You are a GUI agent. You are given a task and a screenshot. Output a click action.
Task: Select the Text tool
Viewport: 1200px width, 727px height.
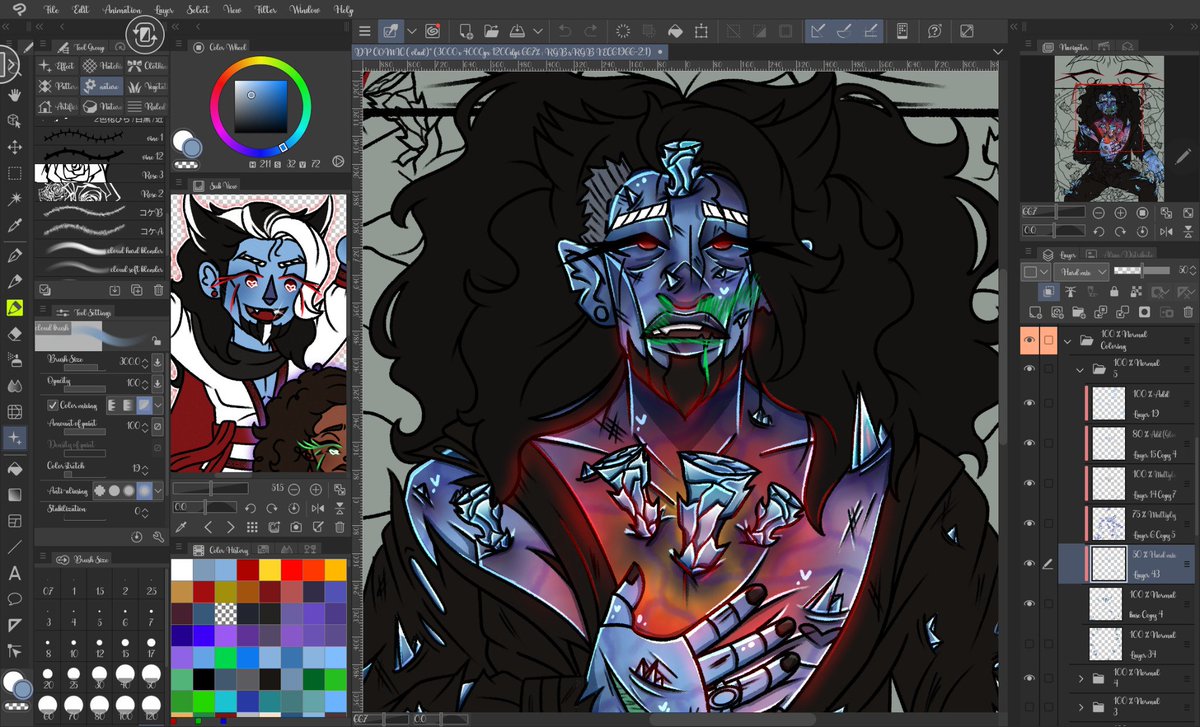click(15, 573)
